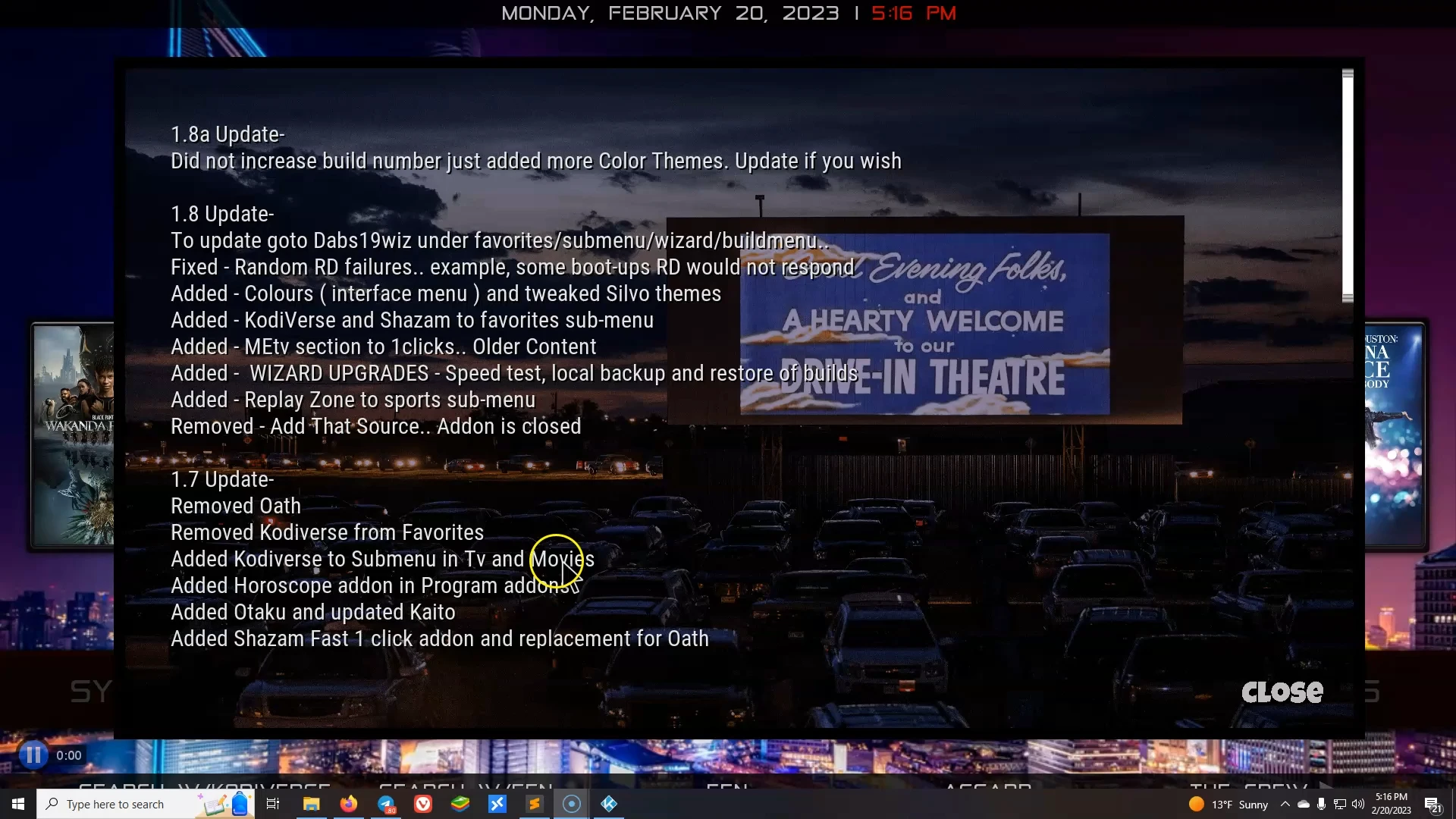Click the "1.7 Update-" heading
This screenshot has height=819, width=1456.
222,480
